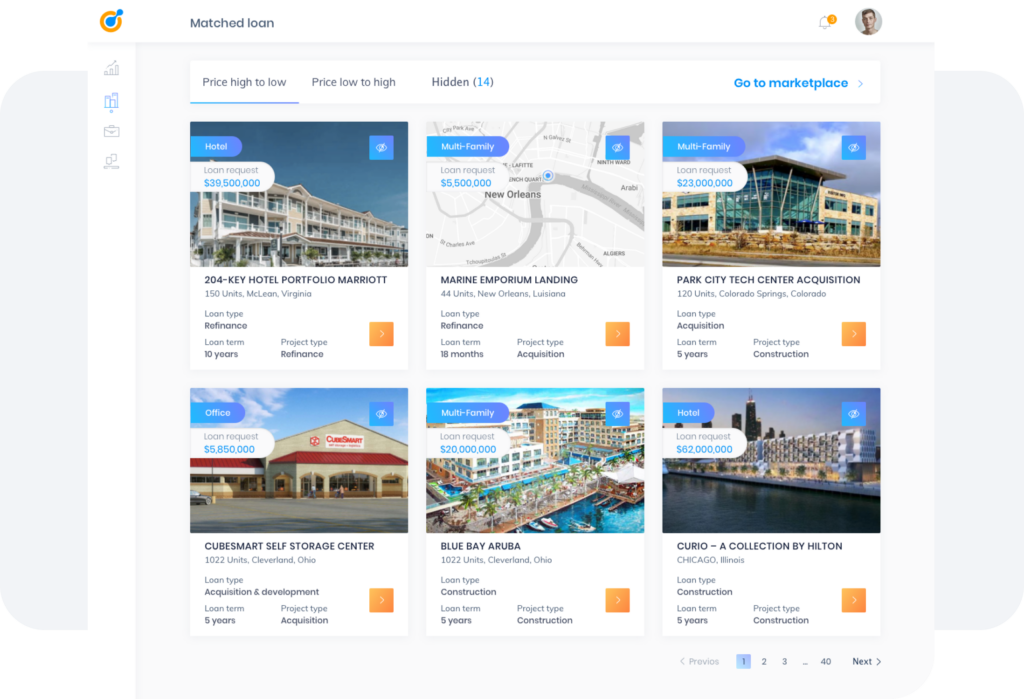Open the bottom sidebar devices icon

[112, 161]
